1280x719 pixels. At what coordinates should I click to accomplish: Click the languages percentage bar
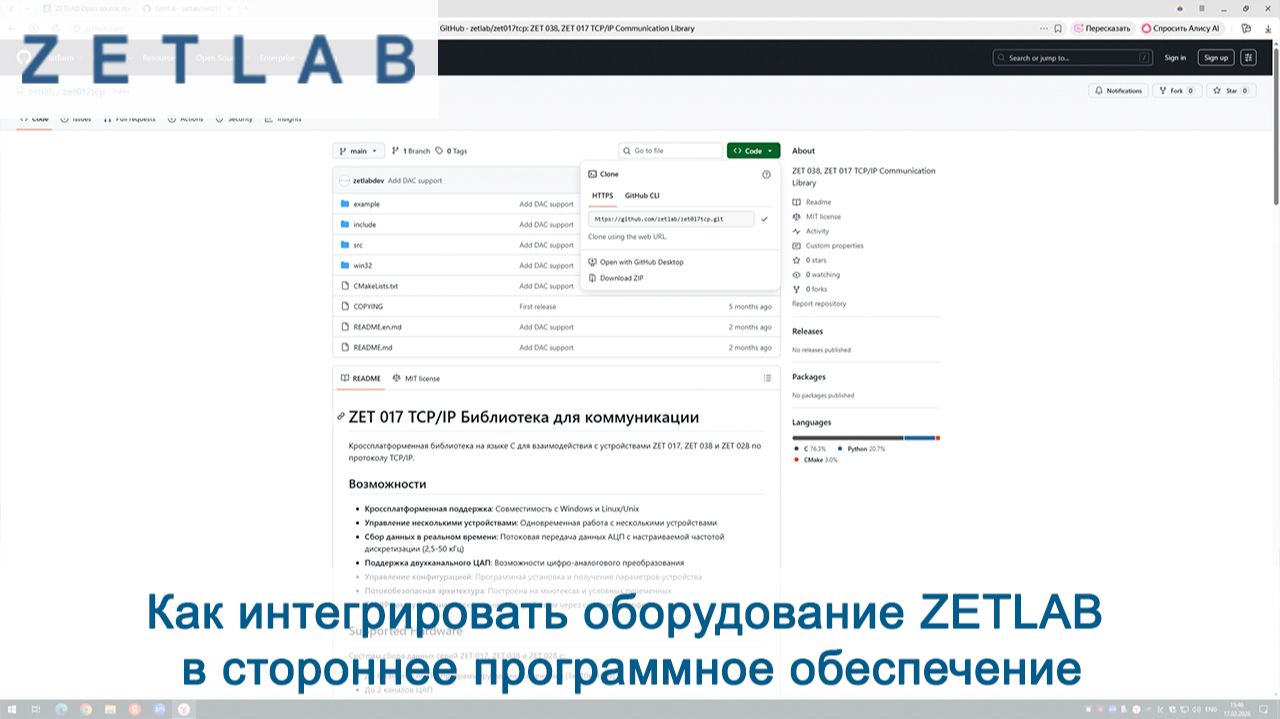tap(866, 438)
